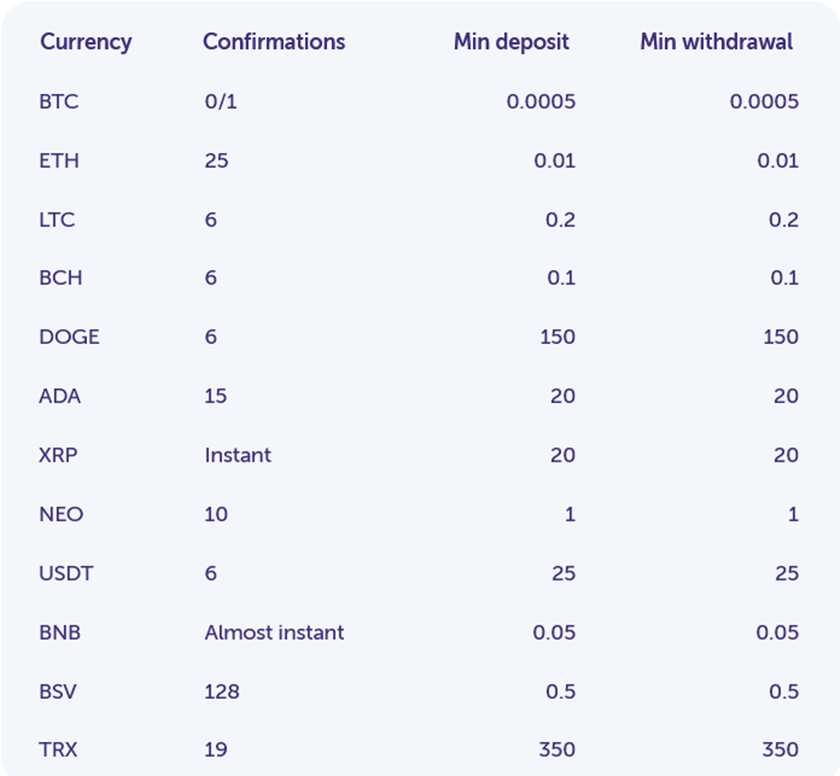
Task: Select the ETH currency label
Action: click(59, 161)
